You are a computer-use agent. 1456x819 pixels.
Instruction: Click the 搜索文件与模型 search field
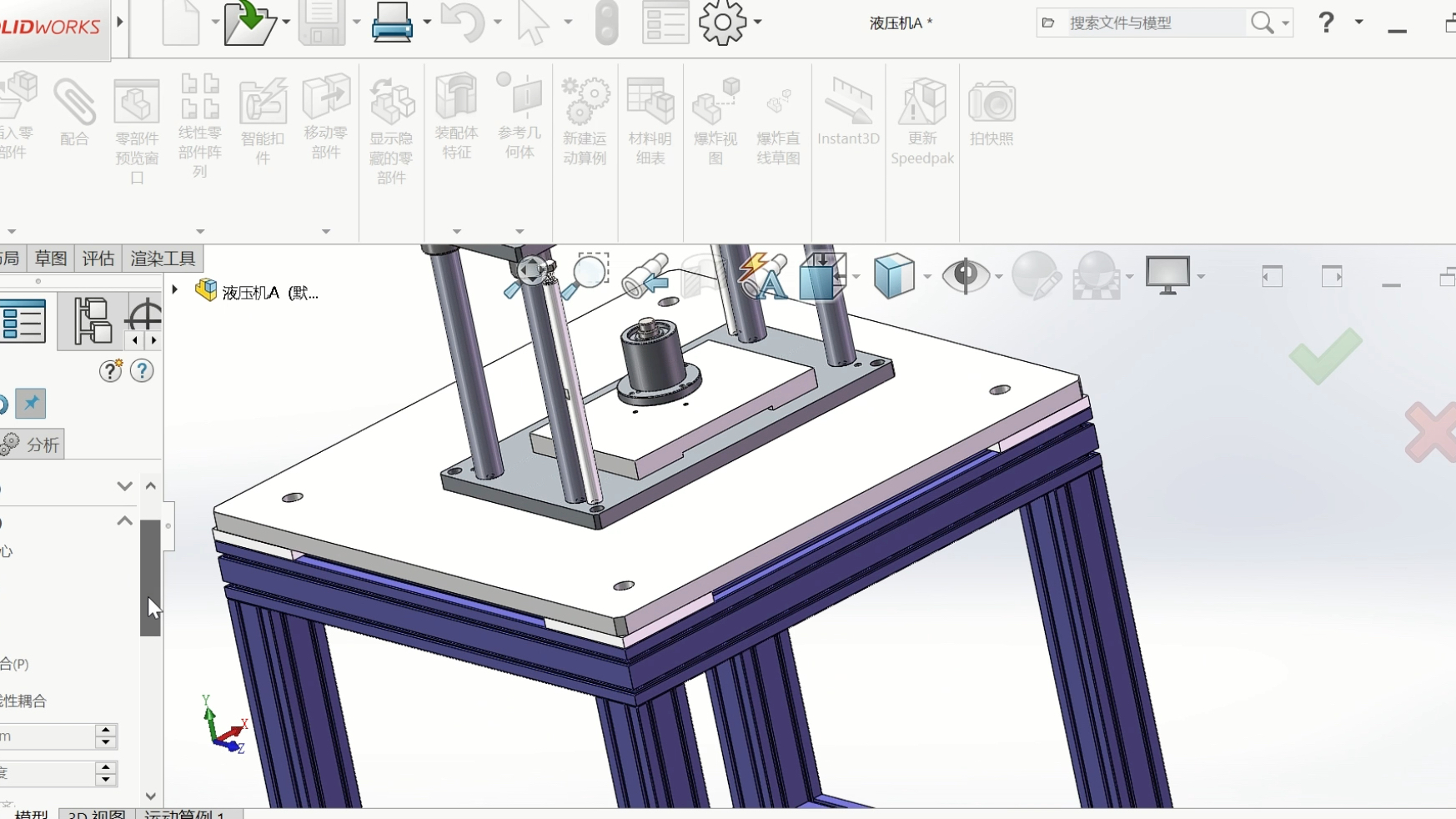point(1155,23)
